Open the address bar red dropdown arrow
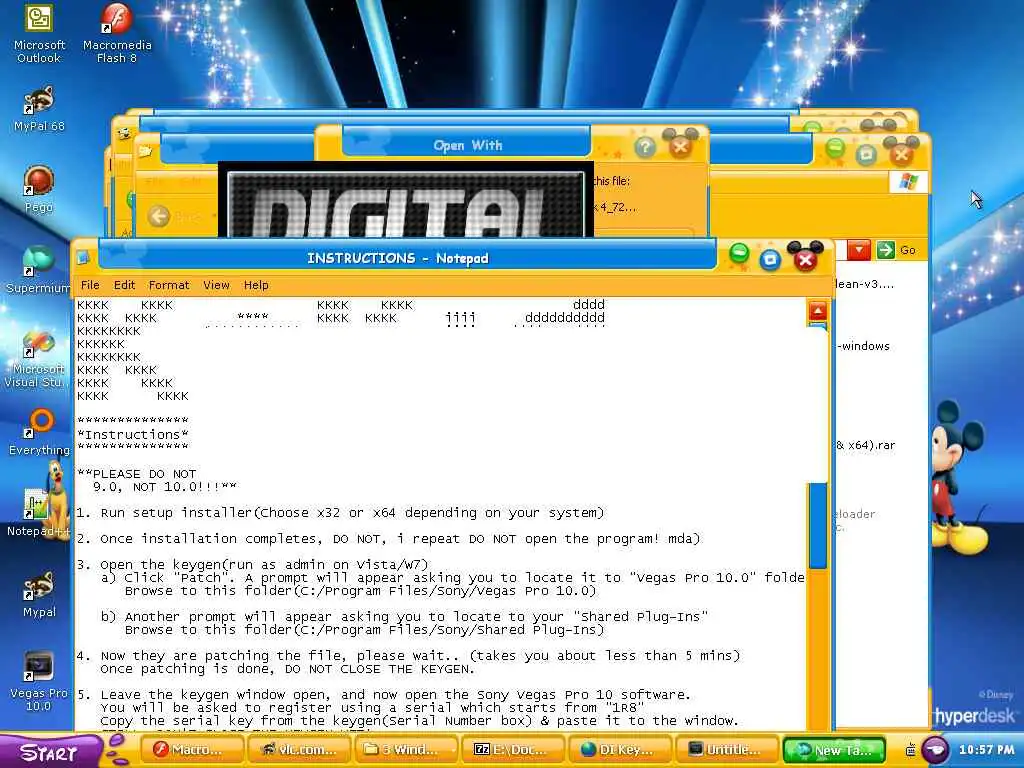The width and height of the screenshot is (1024, 768). (859, 249)
